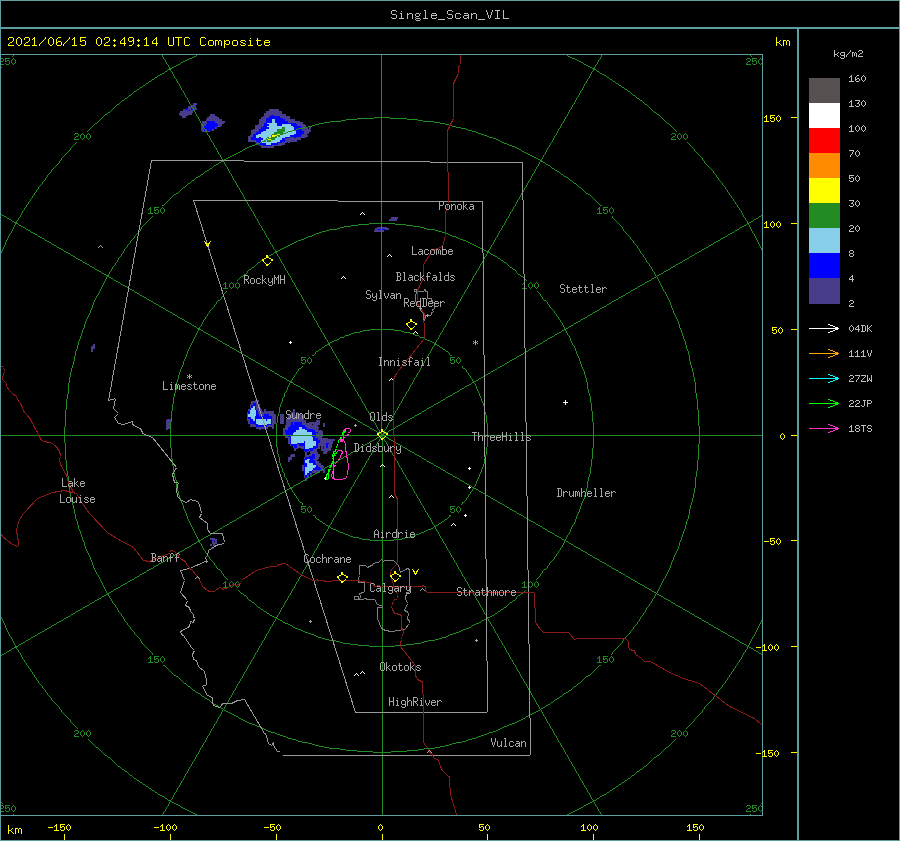Click the Cochrane town label

coord(327,559)
